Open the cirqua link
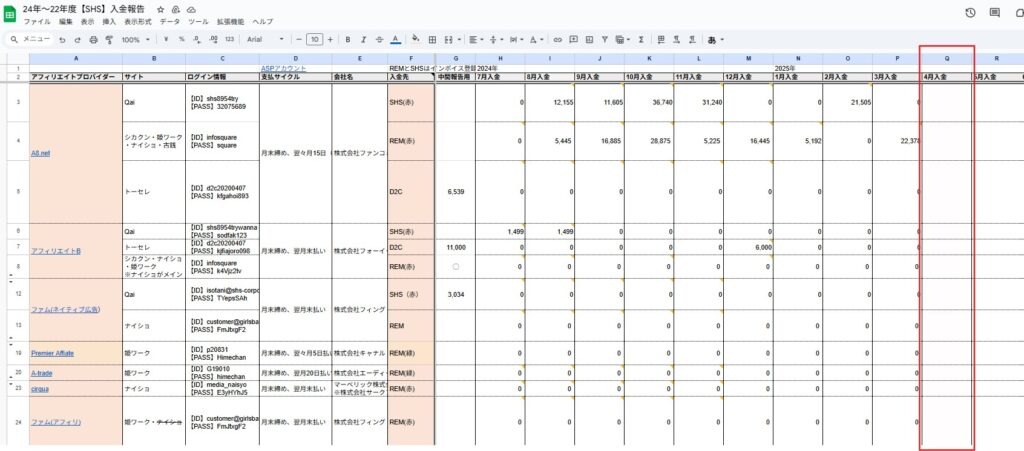 [40, 388]
